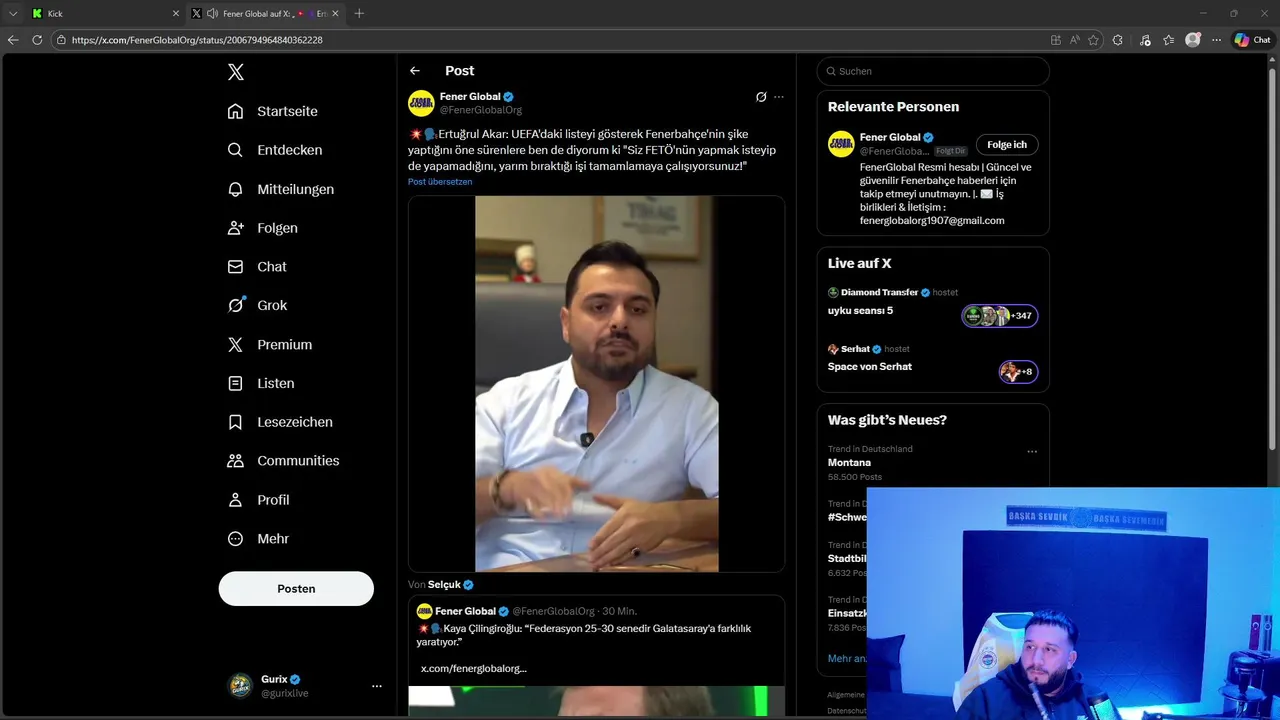Open Space von Serhat
This screenshot has height=720, width=1280.
[870, 367]
